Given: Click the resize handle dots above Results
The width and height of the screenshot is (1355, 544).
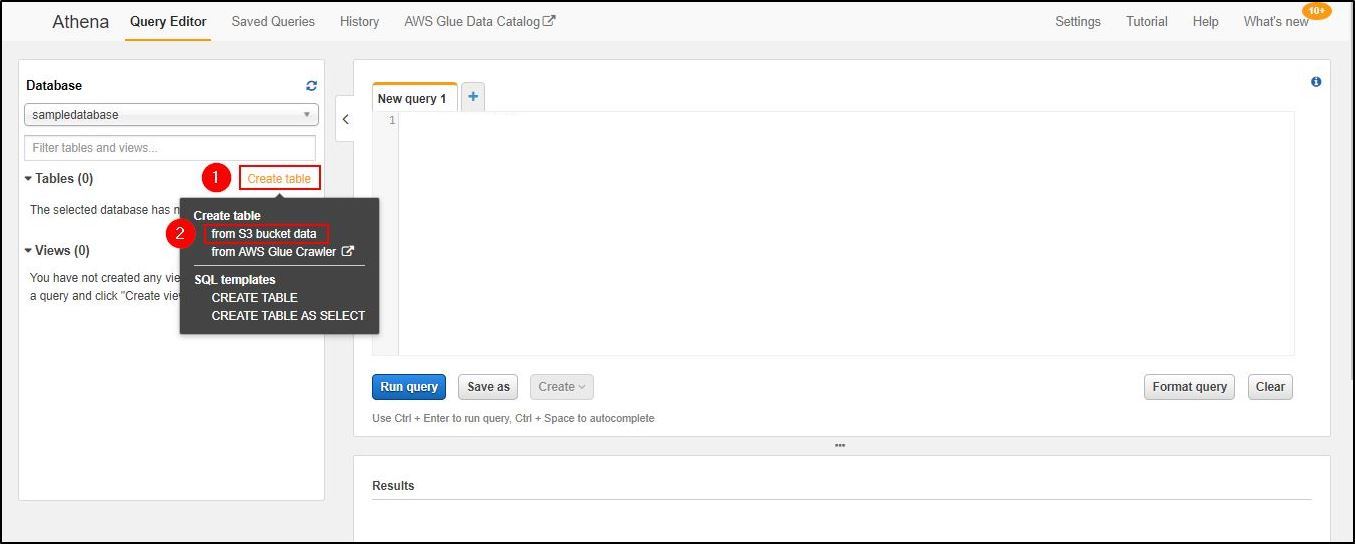Looking at the screenshot, I should 840,446.
